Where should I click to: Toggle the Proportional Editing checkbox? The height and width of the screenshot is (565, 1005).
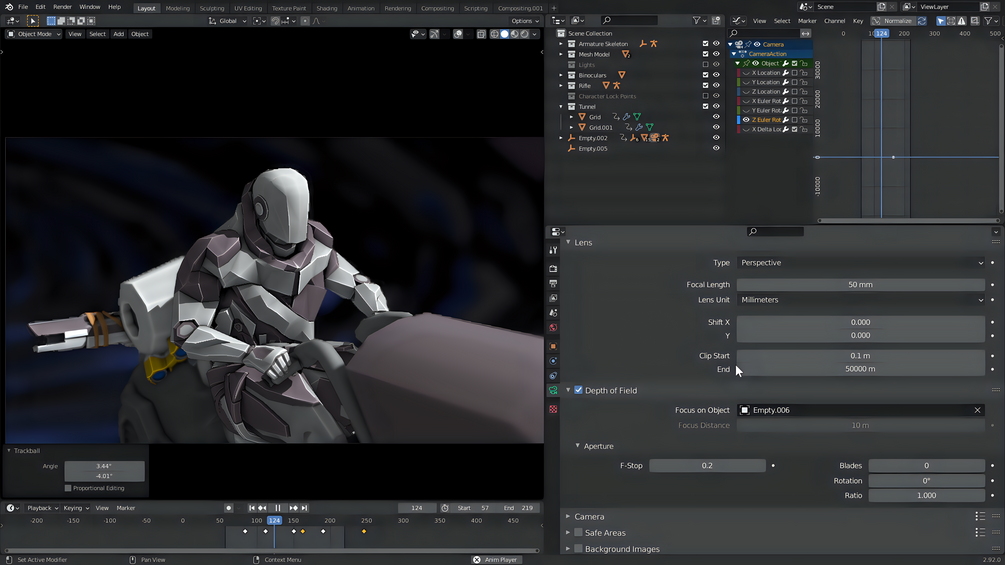pyautogui.click(x=68, y=488)
